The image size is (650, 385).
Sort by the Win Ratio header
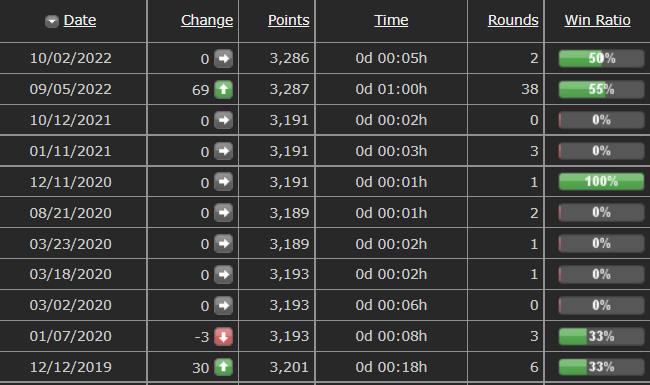click(597, 20)
